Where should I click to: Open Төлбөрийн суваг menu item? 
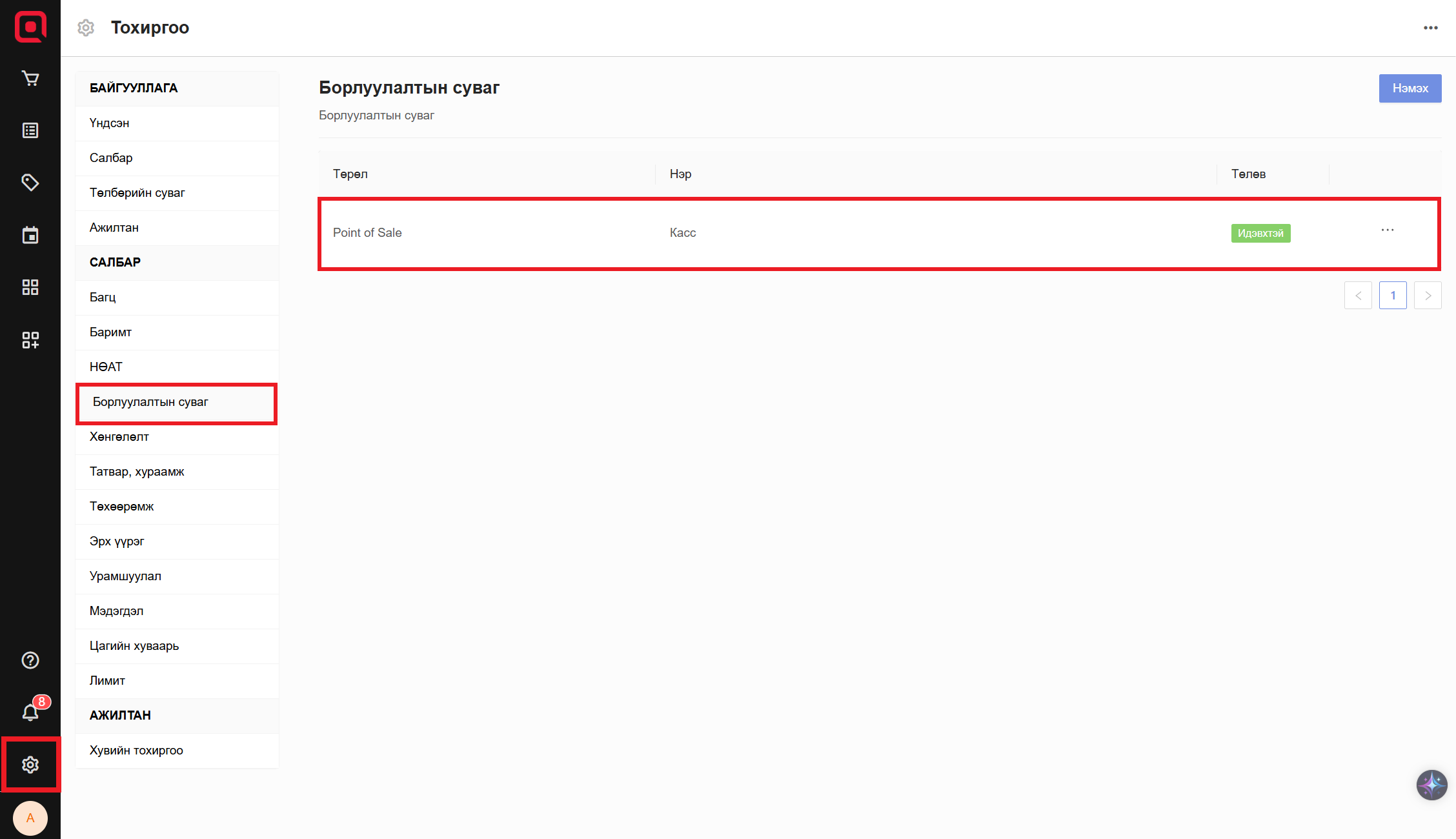point(137,193)
